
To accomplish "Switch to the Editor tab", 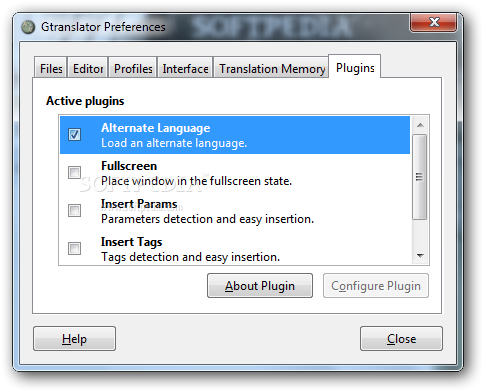I will (88, 68).
